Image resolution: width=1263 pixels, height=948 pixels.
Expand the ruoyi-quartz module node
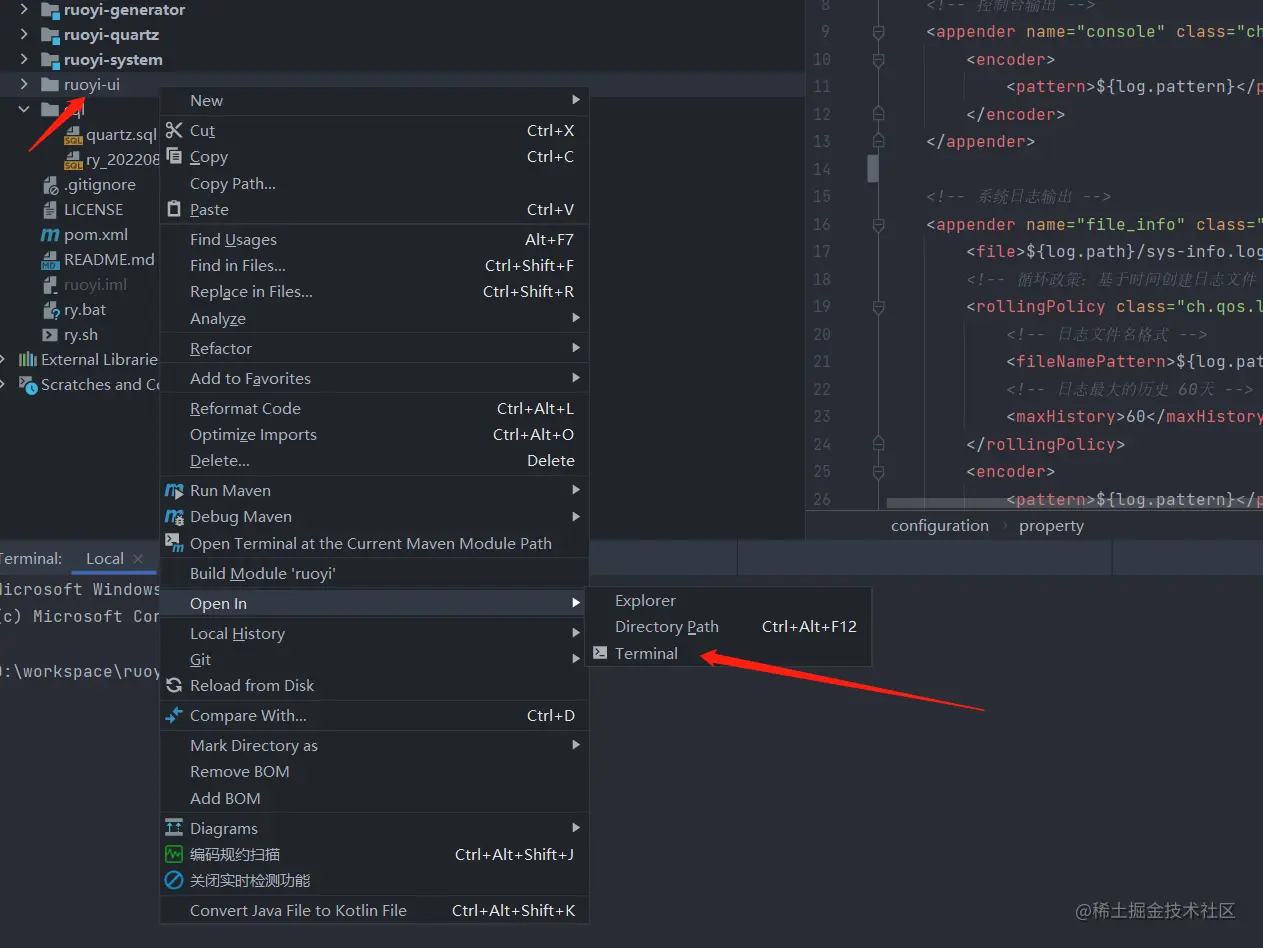coord(24,35)
